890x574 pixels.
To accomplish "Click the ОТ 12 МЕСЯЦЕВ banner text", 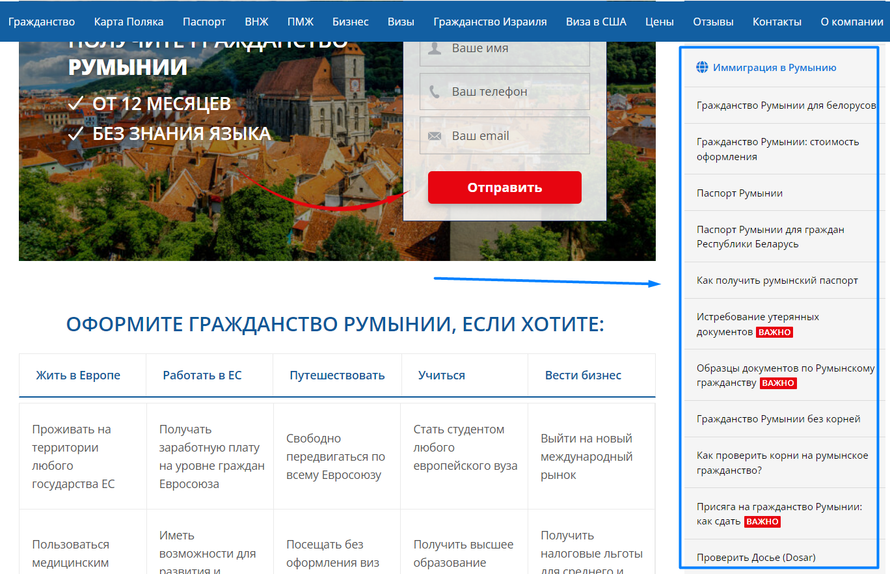I will coord(161,104).
